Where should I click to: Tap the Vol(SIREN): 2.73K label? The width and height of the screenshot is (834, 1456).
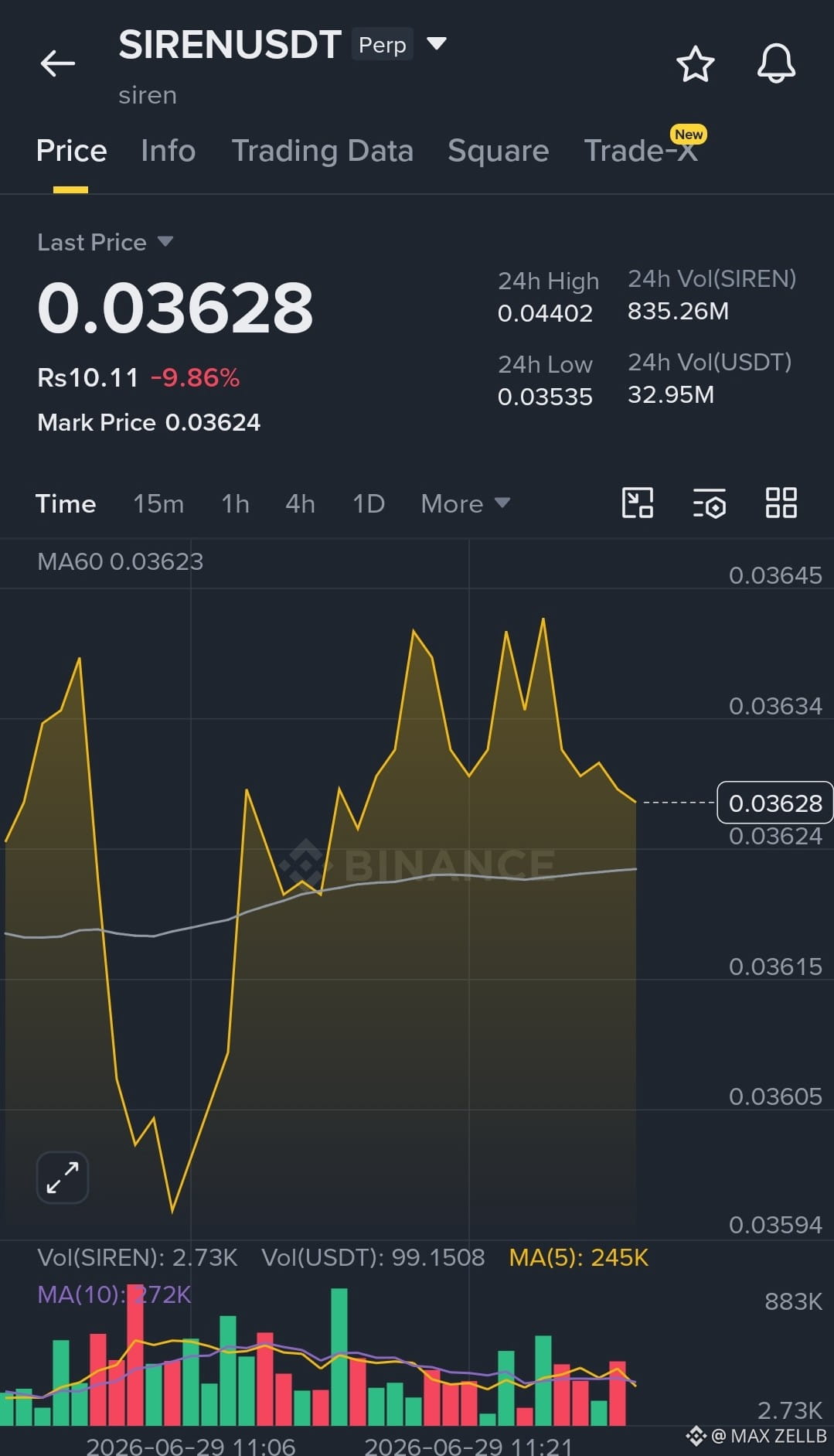(137, 1257)
